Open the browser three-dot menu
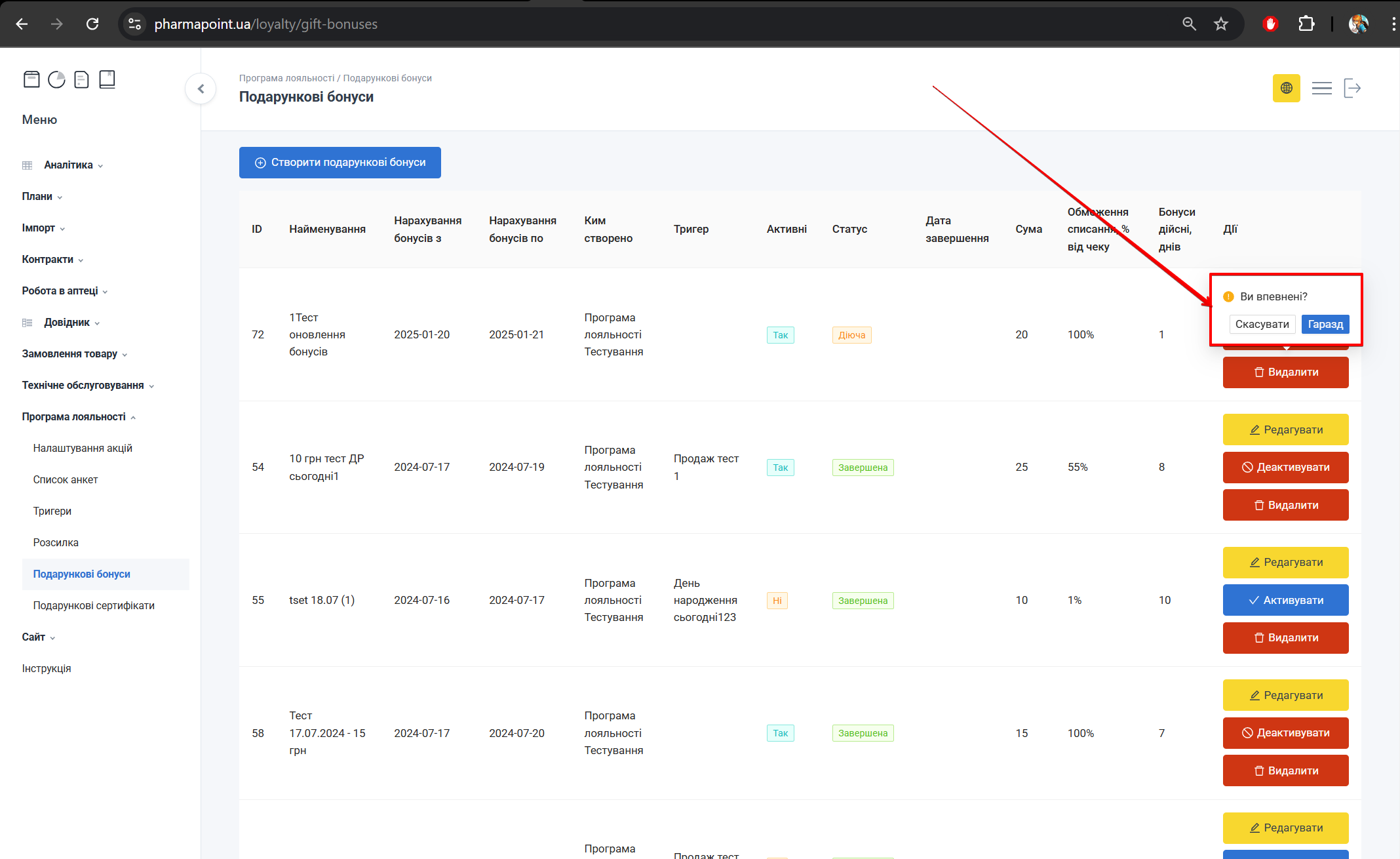The height and width of the screenshot is (859, 1400). [x=1393, y=24]
